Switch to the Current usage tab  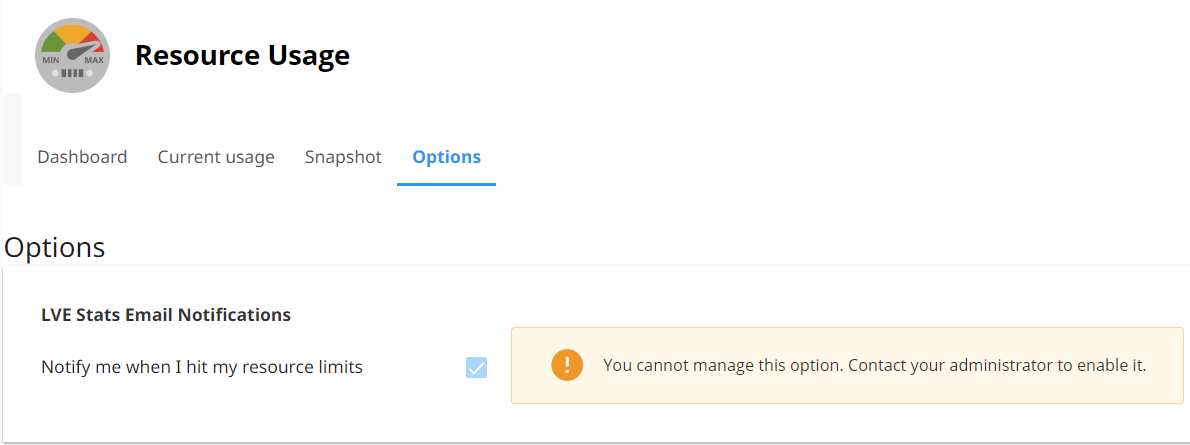point(216,157)
